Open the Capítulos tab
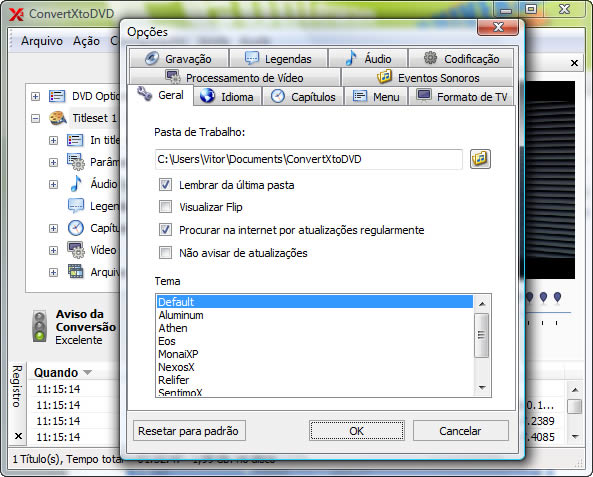 (303, 96)
